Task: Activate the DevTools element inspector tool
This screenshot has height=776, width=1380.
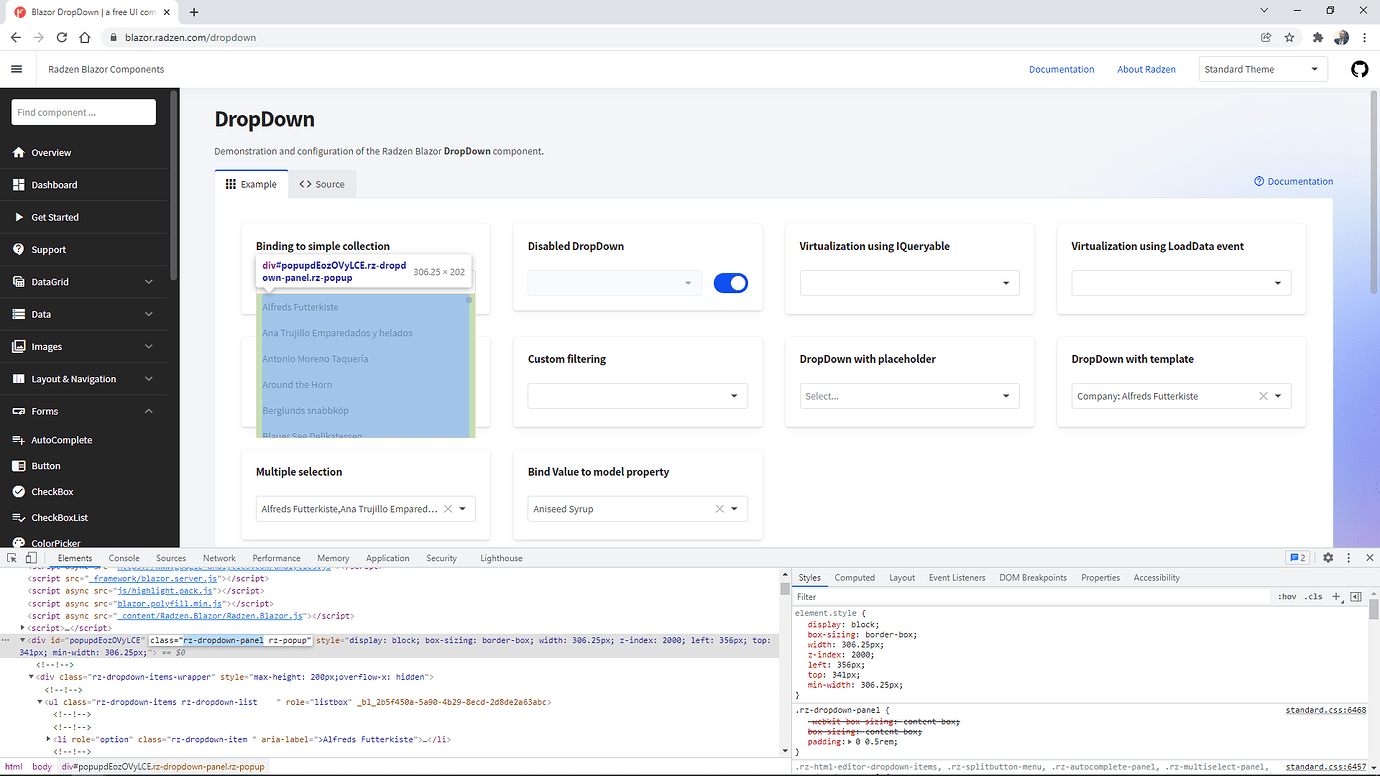Action: coord(11,558)
